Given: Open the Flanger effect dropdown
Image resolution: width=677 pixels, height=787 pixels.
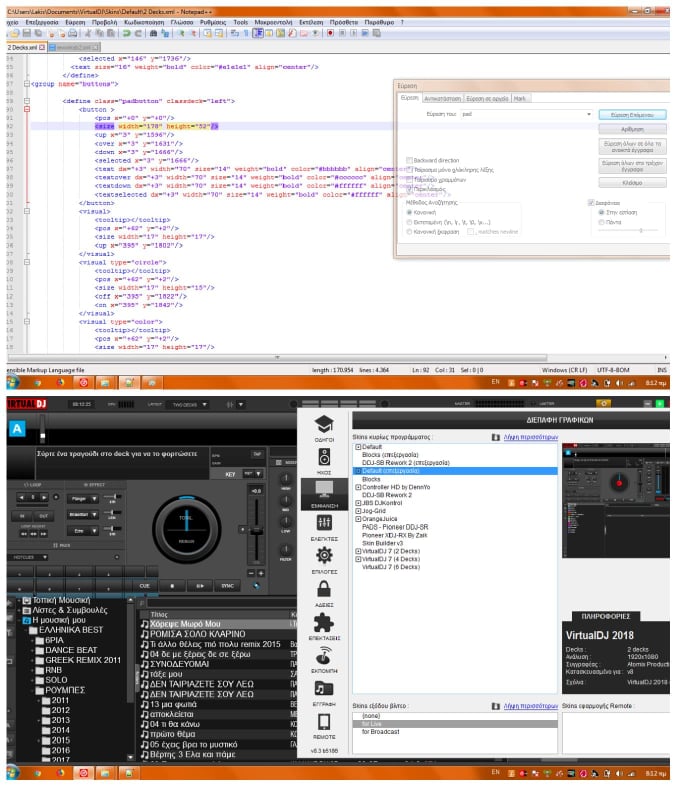Looking at the screenshot, I should click(x=83, y=499).
